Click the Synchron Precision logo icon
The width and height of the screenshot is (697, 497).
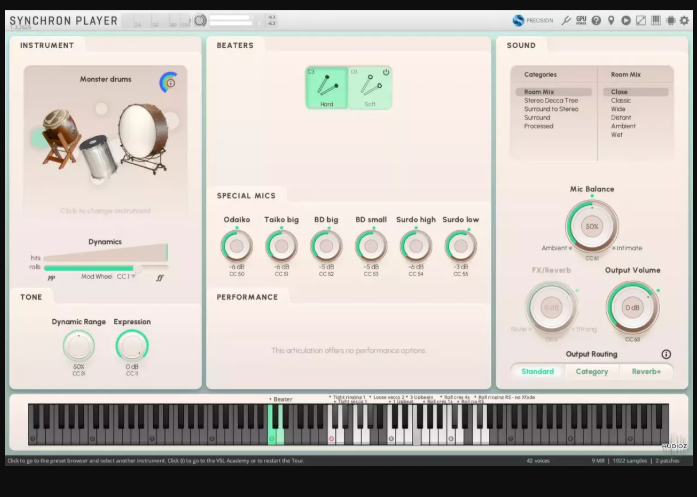(518, 20)
